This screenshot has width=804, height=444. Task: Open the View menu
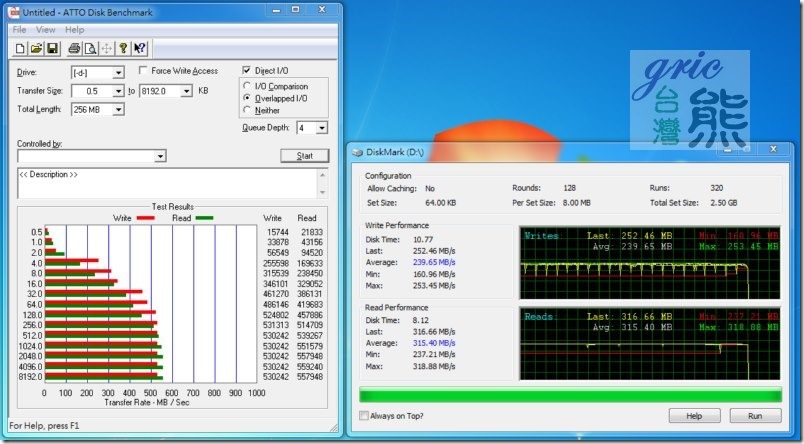[46, 30]
